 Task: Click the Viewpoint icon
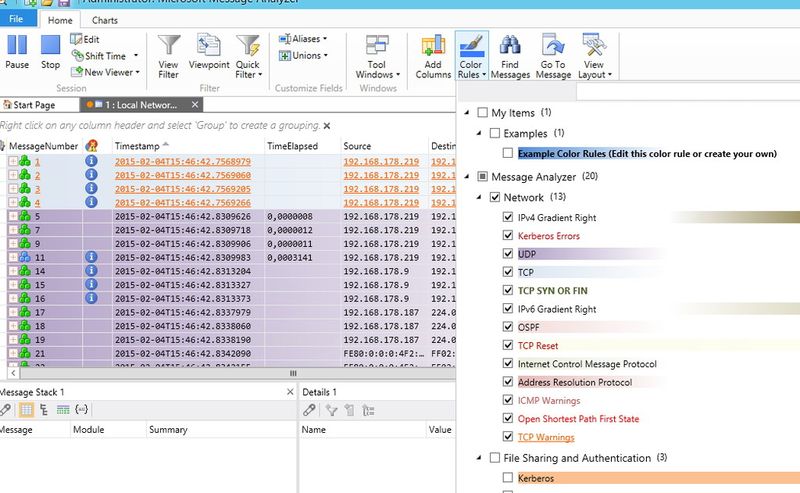pyautogui.click(x=209, y=45)
